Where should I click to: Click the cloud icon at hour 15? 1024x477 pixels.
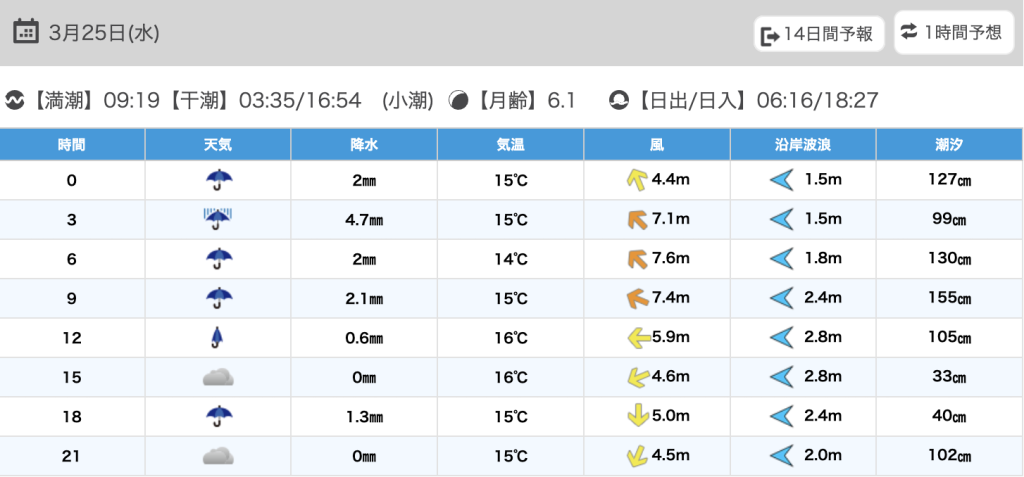coord(217,377)
